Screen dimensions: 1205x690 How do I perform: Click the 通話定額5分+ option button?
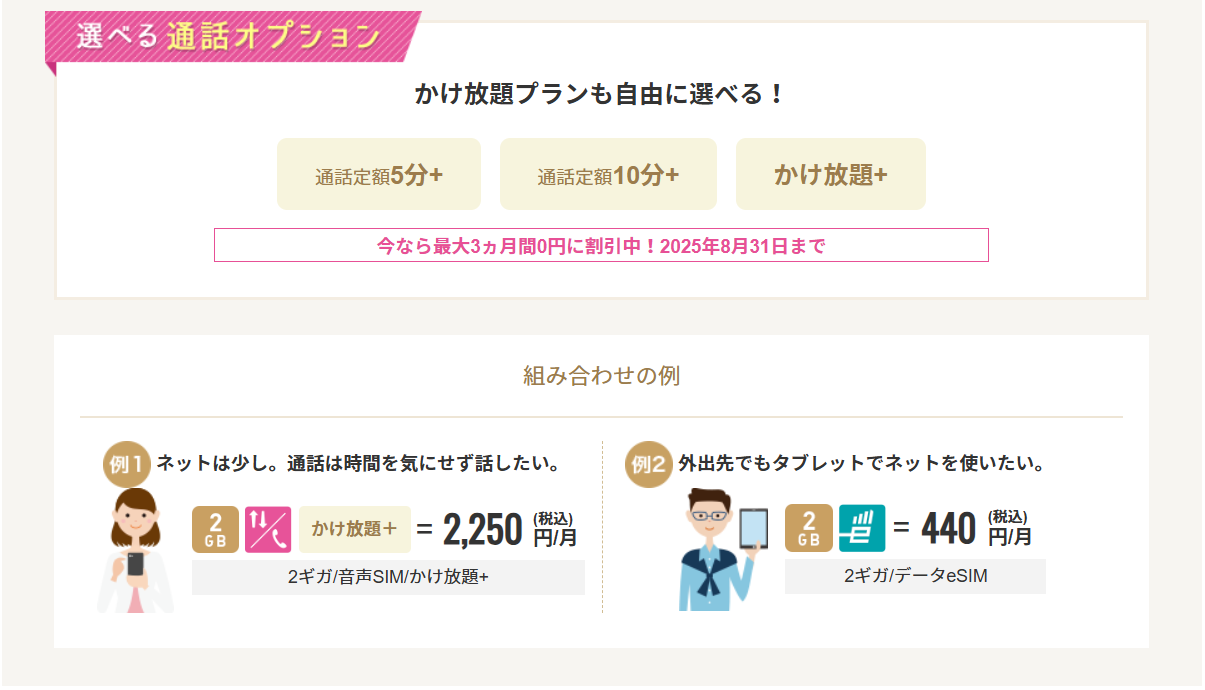379,174
